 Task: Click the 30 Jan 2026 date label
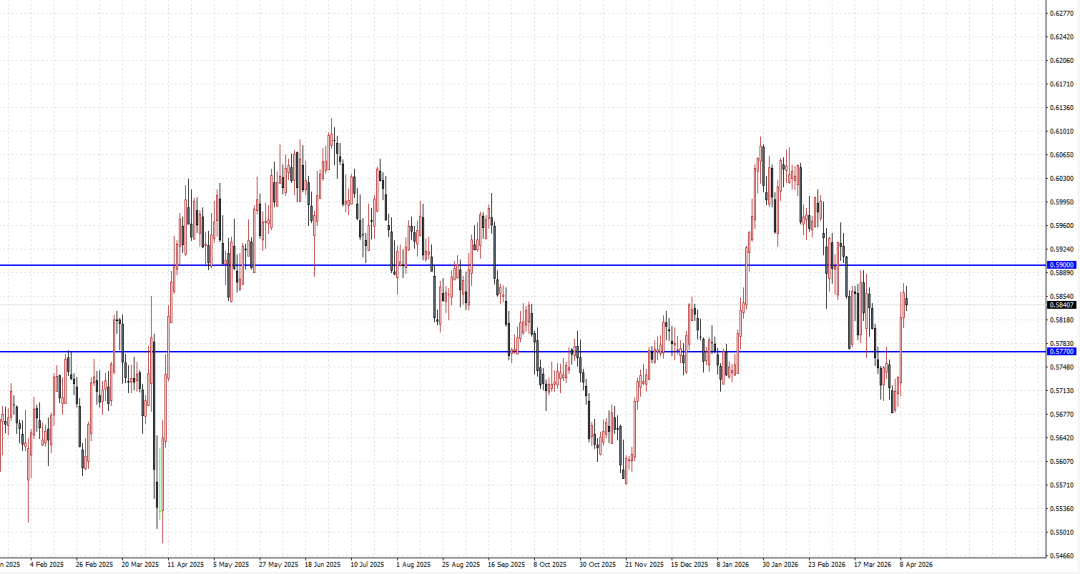(x=780, y=564)
